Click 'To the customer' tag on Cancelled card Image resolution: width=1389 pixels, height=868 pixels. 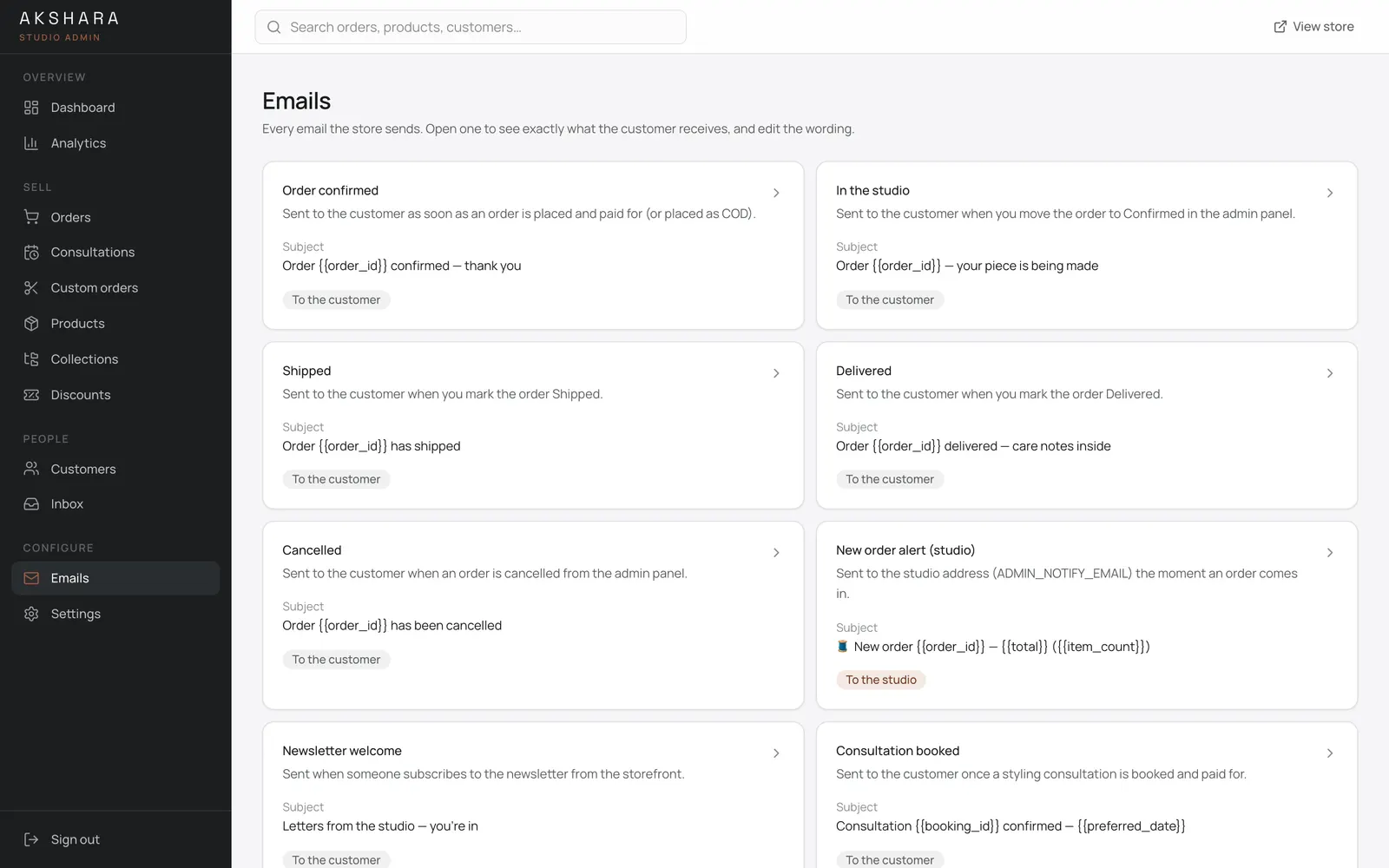coord(336,660)
